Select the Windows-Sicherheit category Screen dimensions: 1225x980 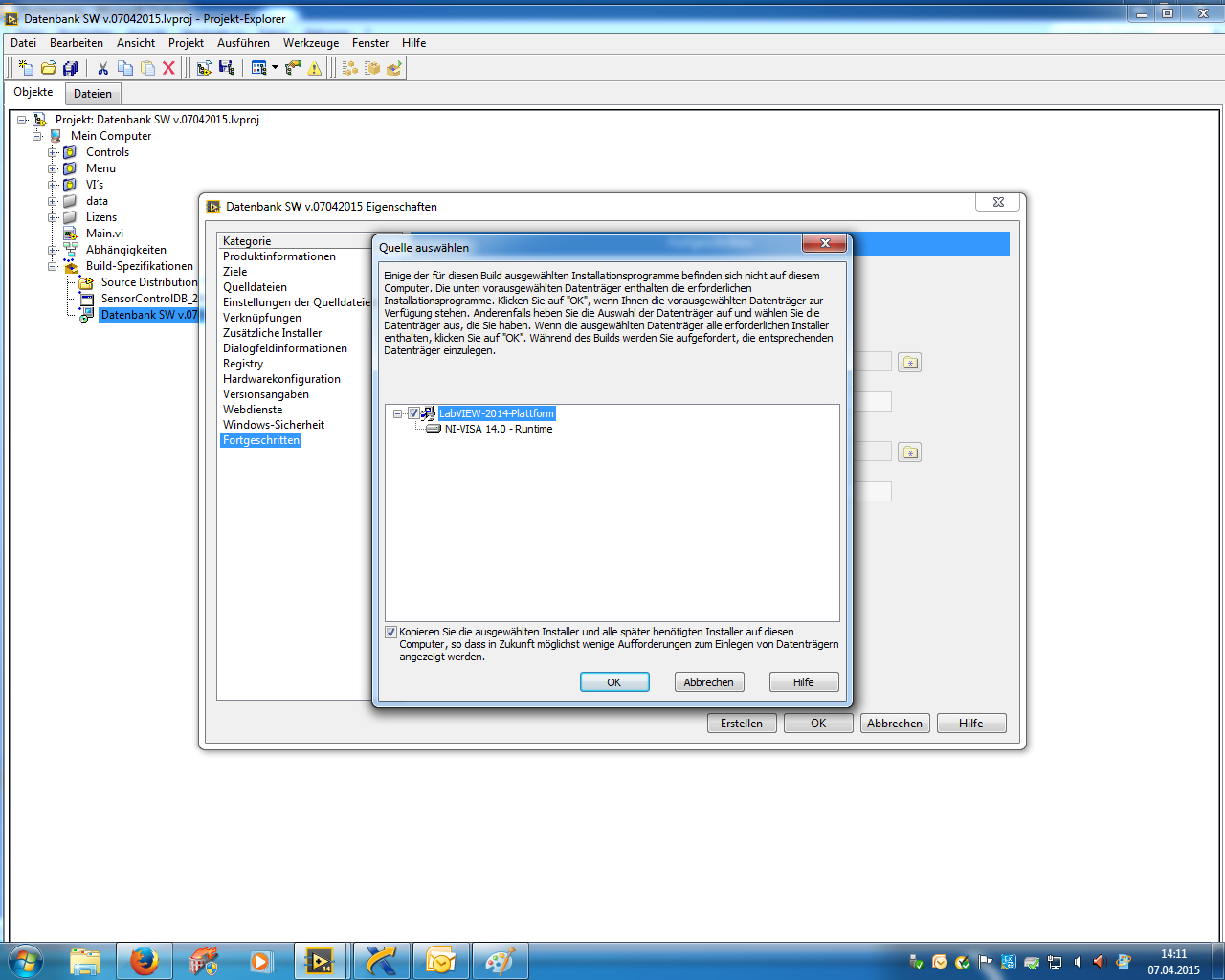(274, 425)
